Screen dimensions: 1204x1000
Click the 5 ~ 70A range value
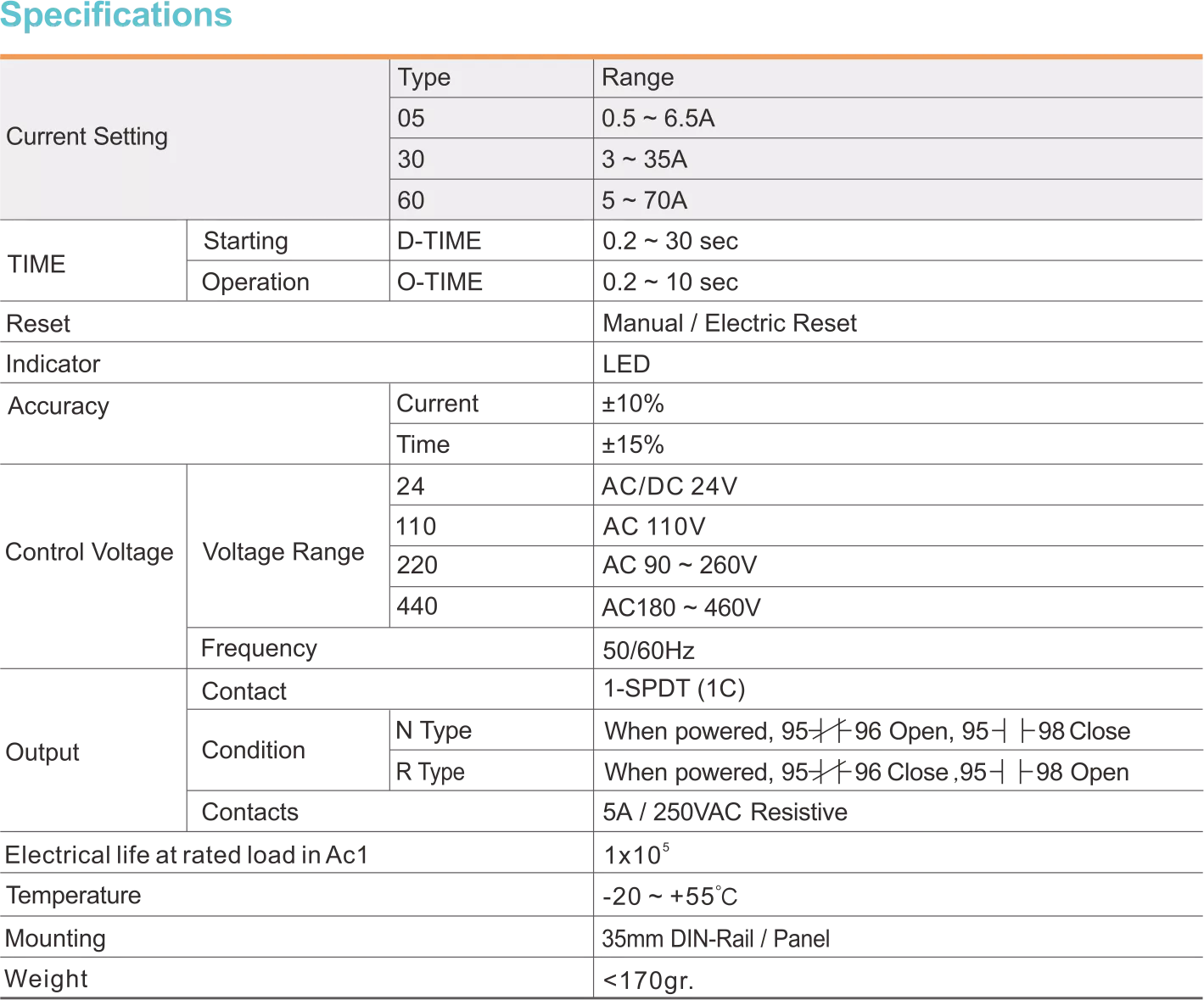(644, 200)
